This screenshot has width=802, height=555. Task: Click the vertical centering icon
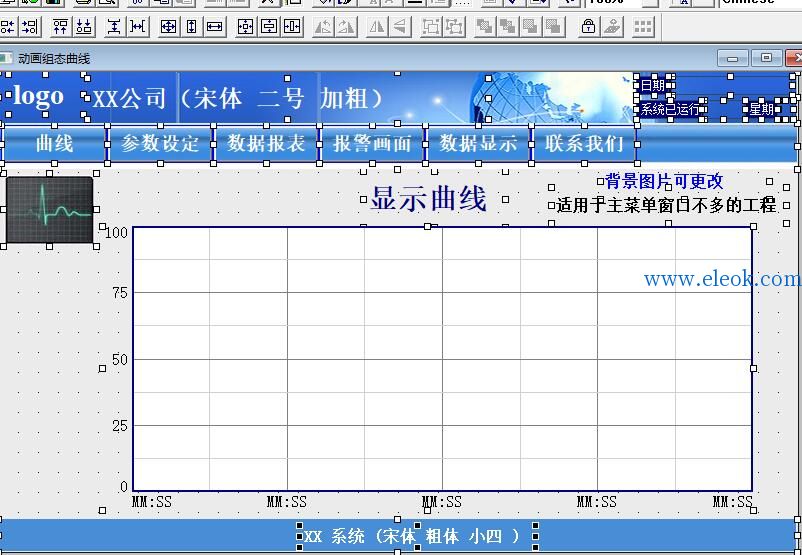[x=269, y=27]
